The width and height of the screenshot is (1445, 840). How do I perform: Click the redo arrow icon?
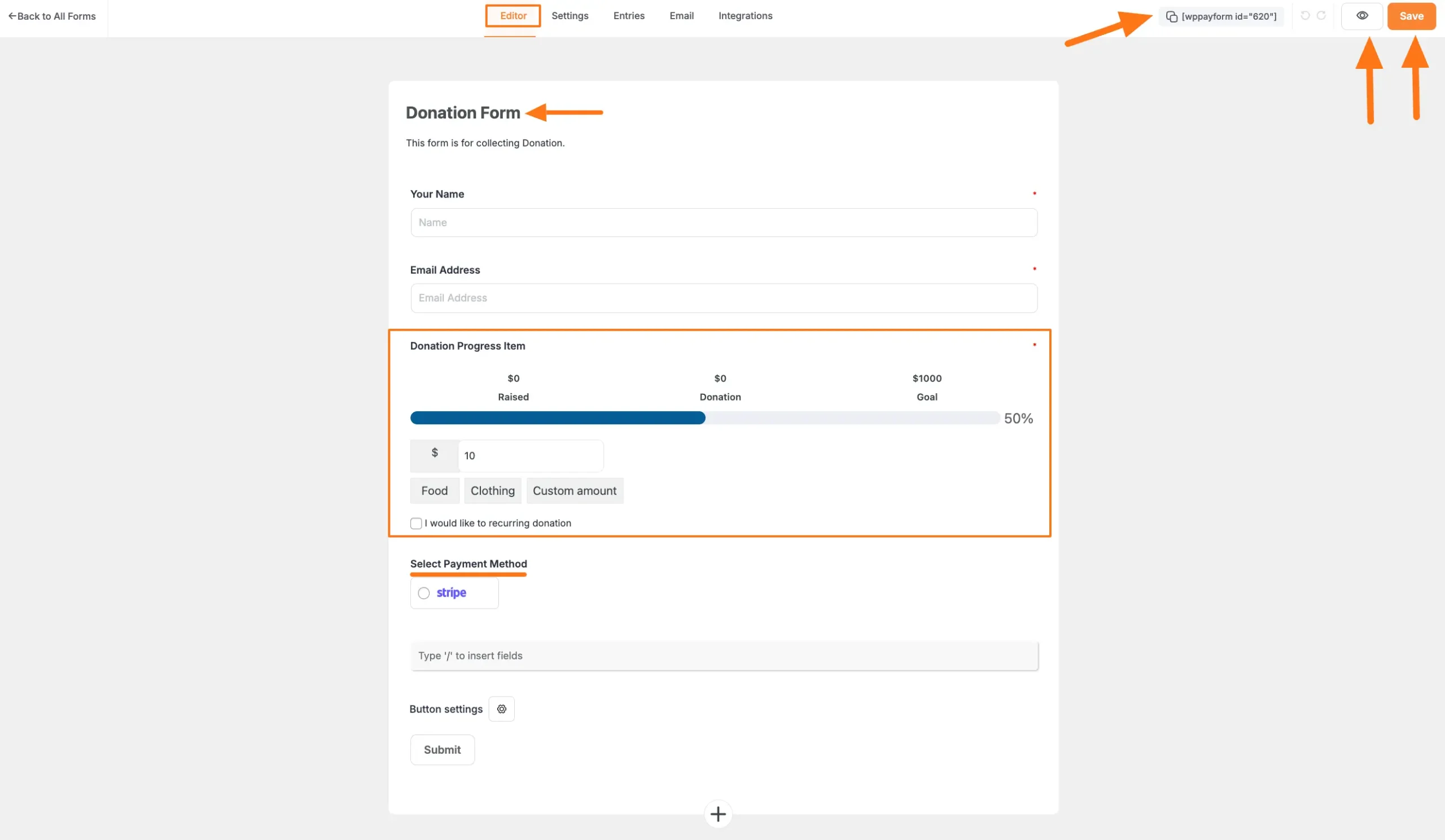pyautogui.click(x=1321, y=16)
